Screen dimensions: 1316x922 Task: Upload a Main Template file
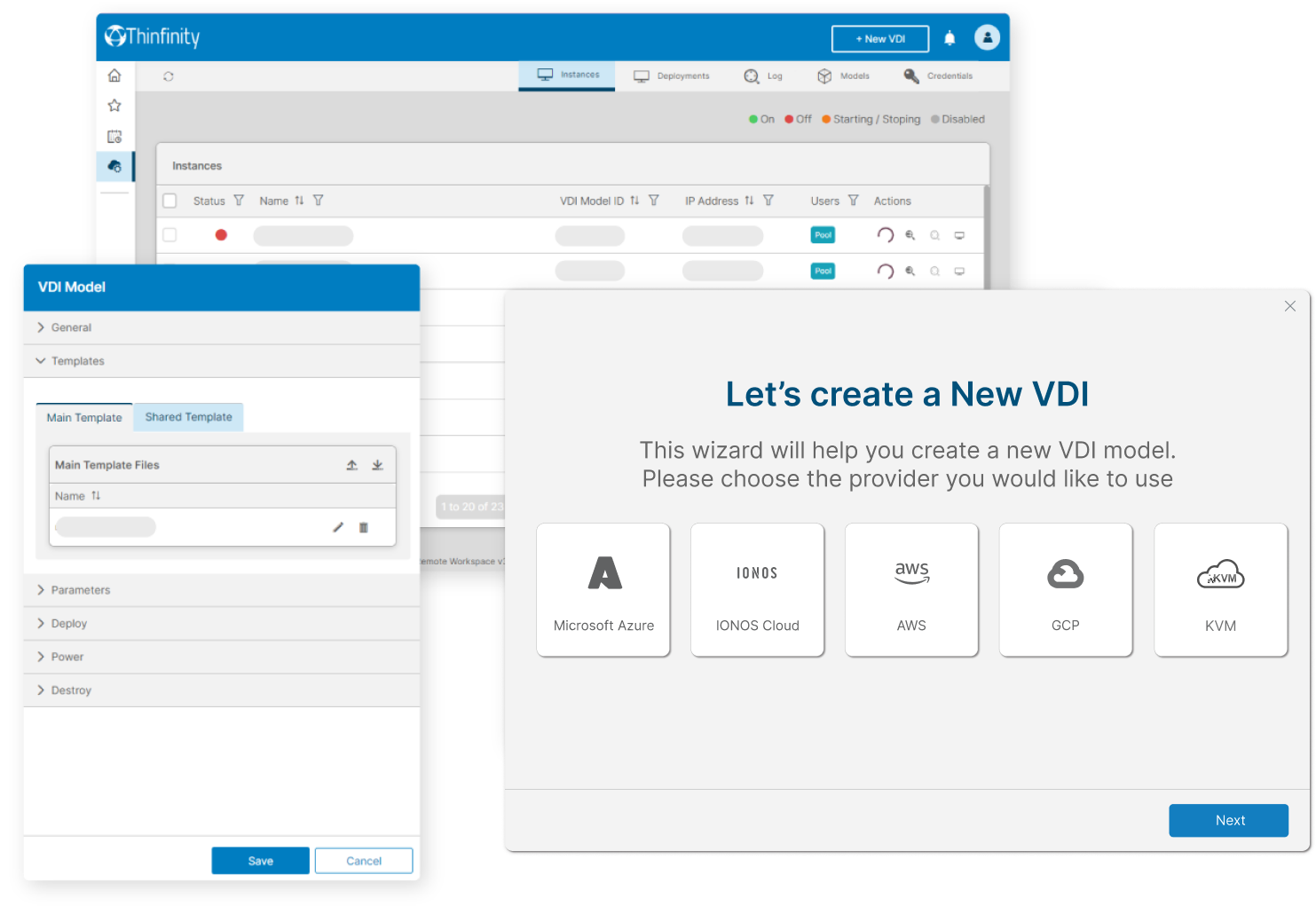352,465
